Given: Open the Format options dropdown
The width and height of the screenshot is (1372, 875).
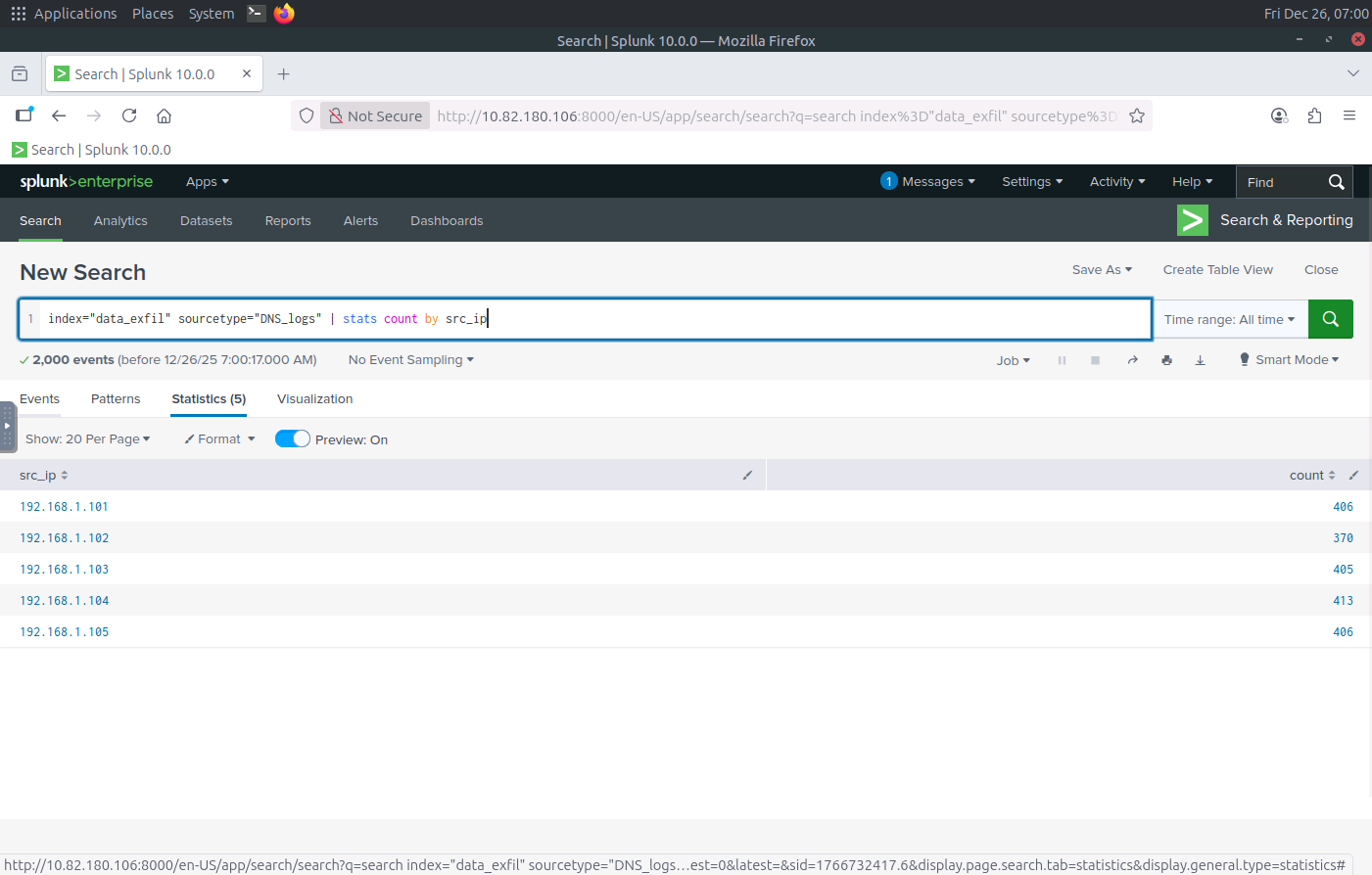Looking at the screenshot, I should (x=219, y=439).
